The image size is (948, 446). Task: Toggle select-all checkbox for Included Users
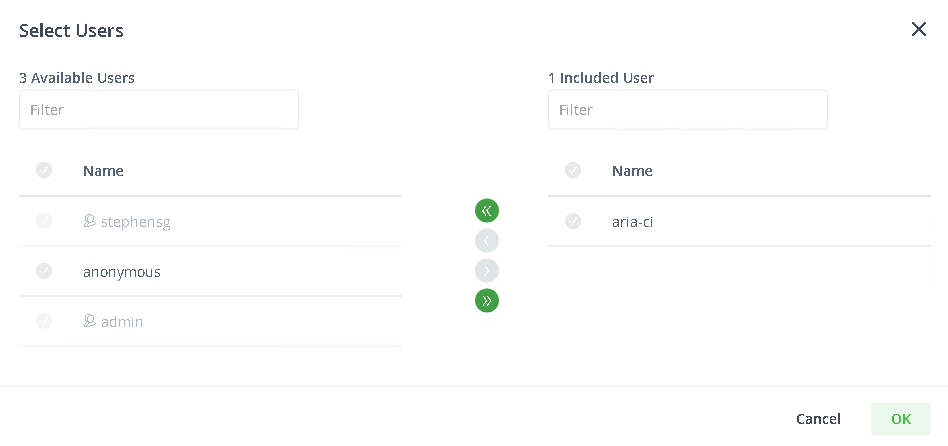pyautogui.click(x=573, y=170)
